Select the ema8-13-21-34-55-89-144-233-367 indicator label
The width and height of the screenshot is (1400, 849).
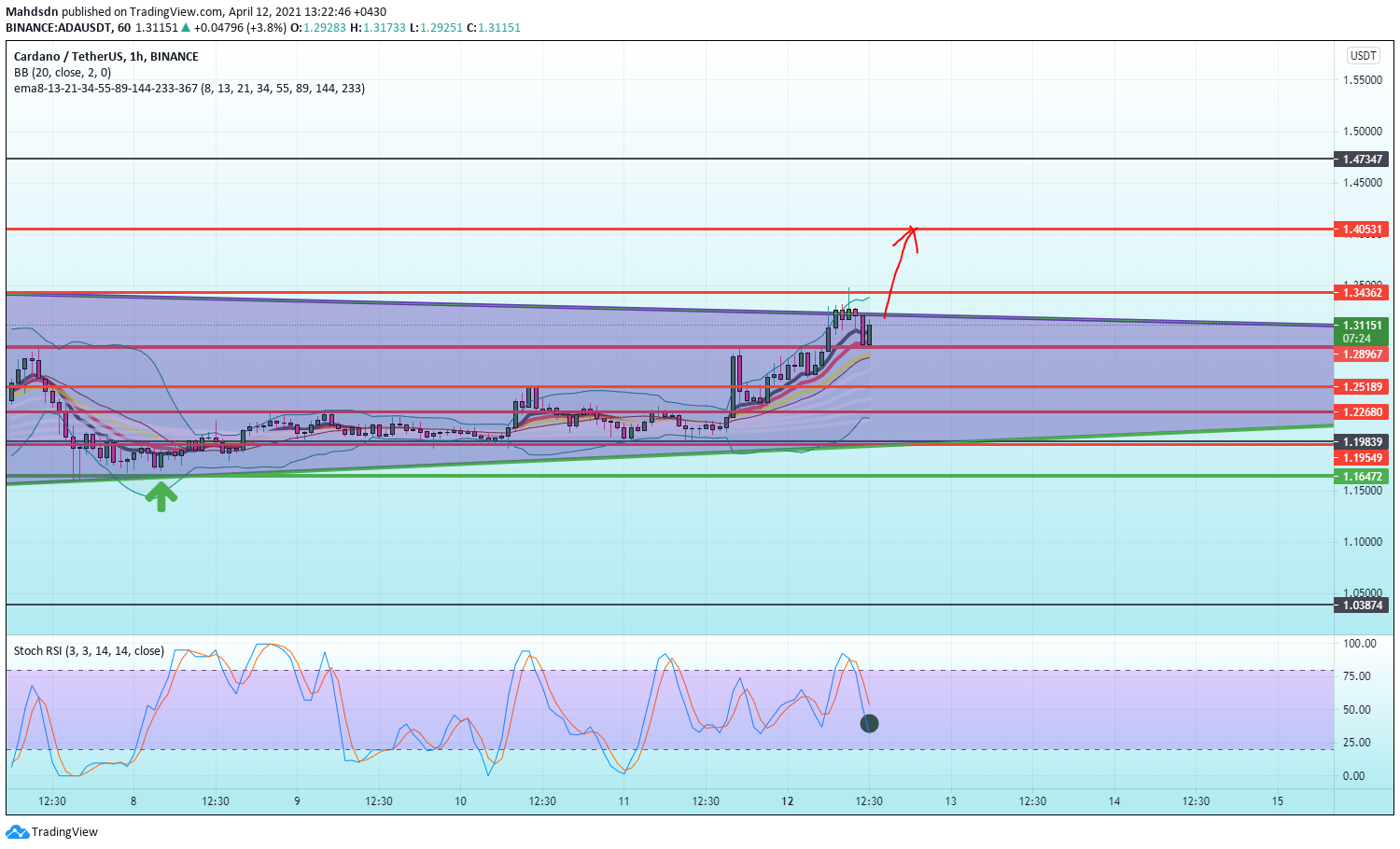189,89
